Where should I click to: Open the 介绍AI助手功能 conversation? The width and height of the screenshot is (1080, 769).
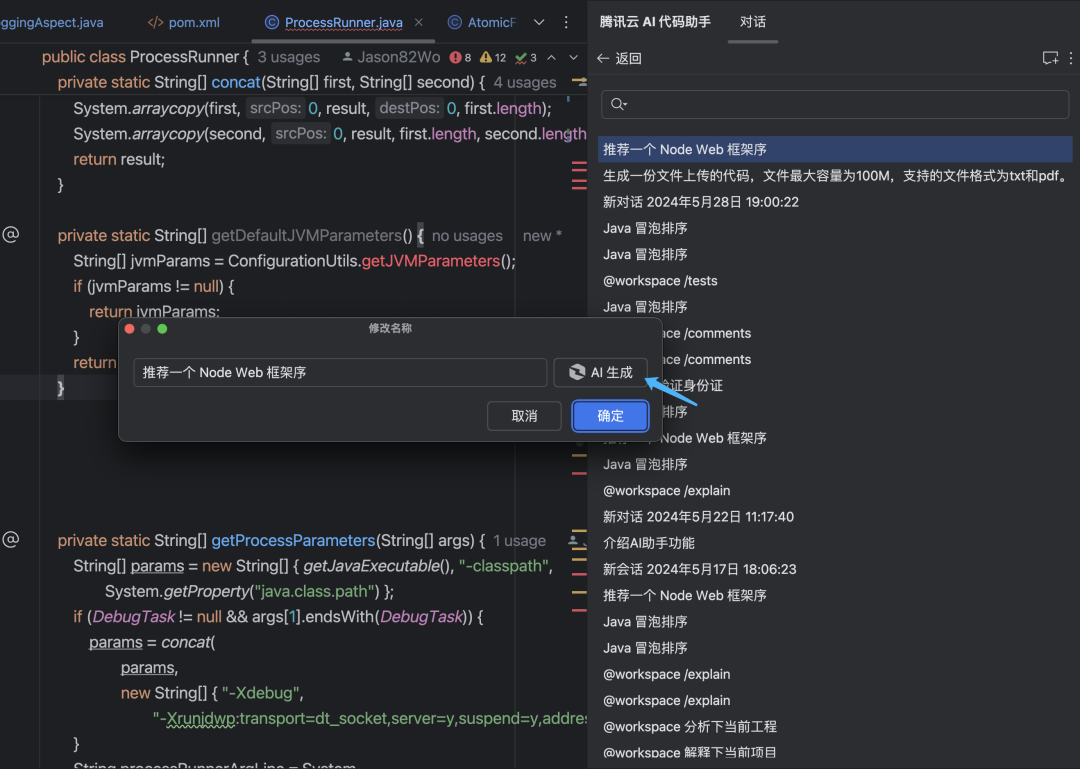click(x=649, y=543)
